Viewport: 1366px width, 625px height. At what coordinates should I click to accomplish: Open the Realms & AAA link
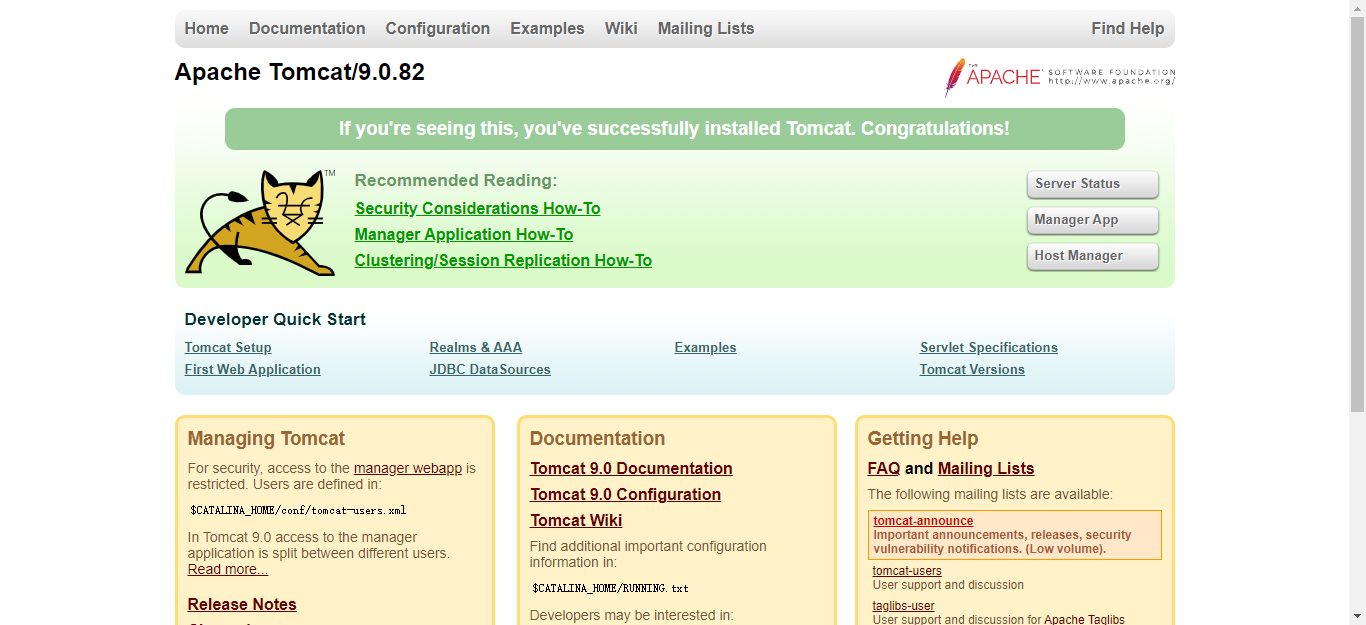(476, 348)
